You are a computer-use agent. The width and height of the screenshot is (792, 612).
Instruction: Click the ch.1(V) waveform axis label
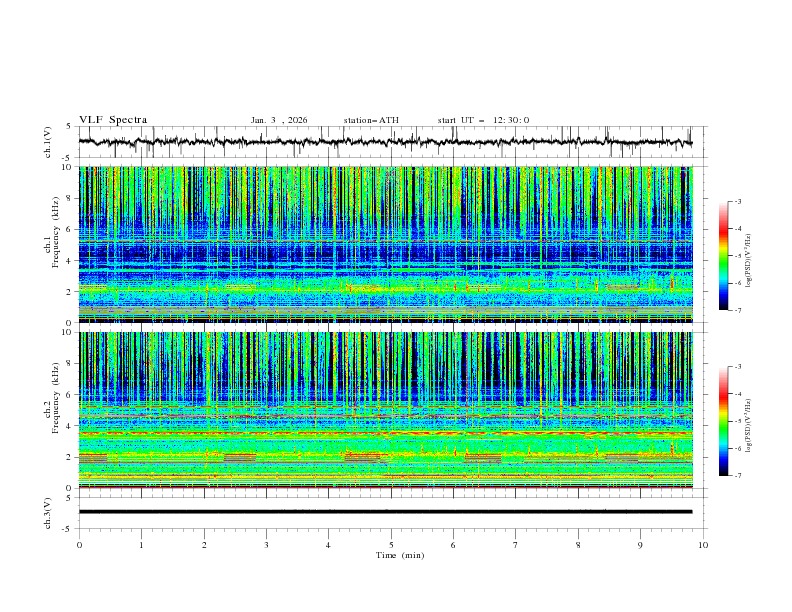click(49, 142)
